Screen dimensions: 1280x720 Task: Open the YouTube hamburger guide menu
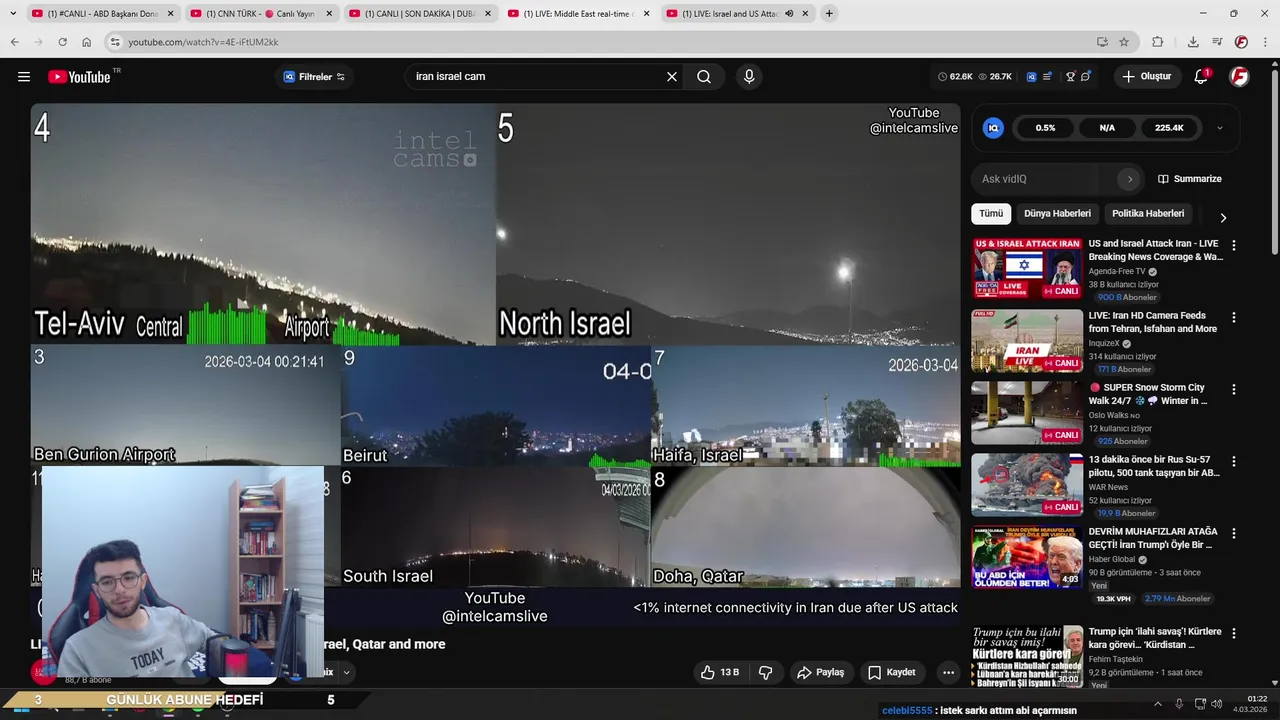(24, 77)
